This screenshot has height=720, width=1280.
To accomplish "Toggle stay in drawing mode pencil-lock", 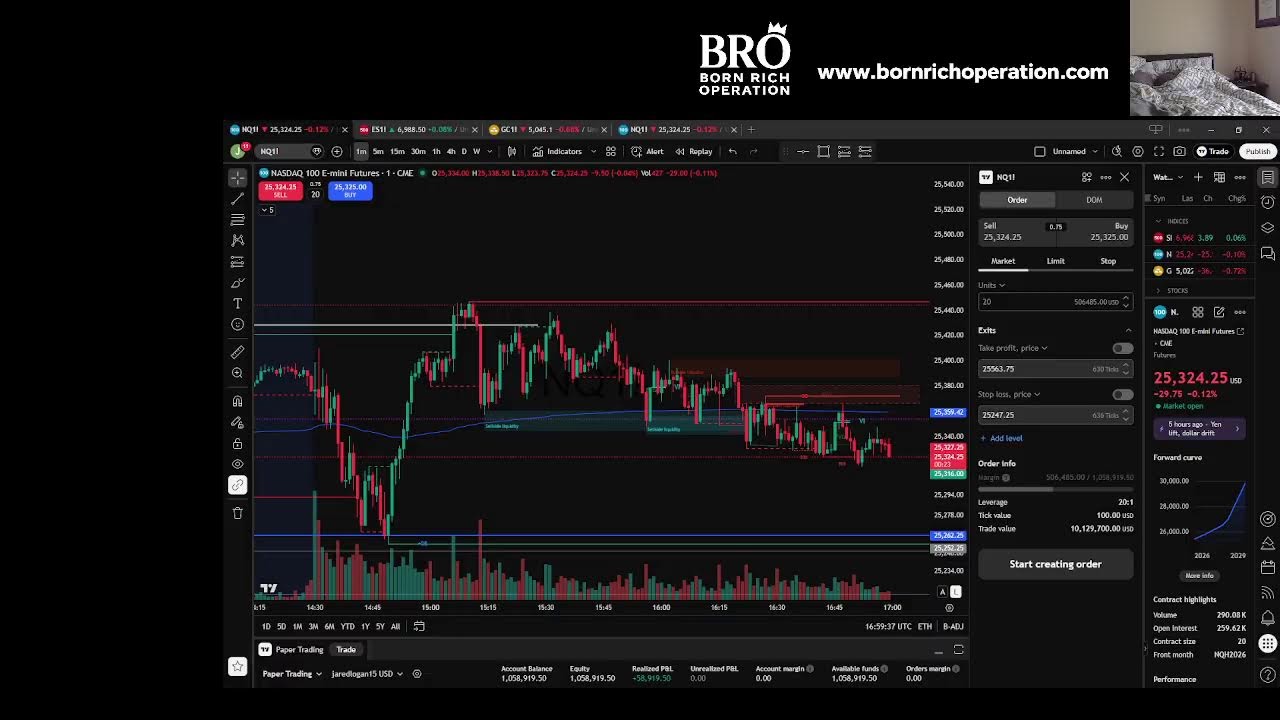I will (237, 422).
